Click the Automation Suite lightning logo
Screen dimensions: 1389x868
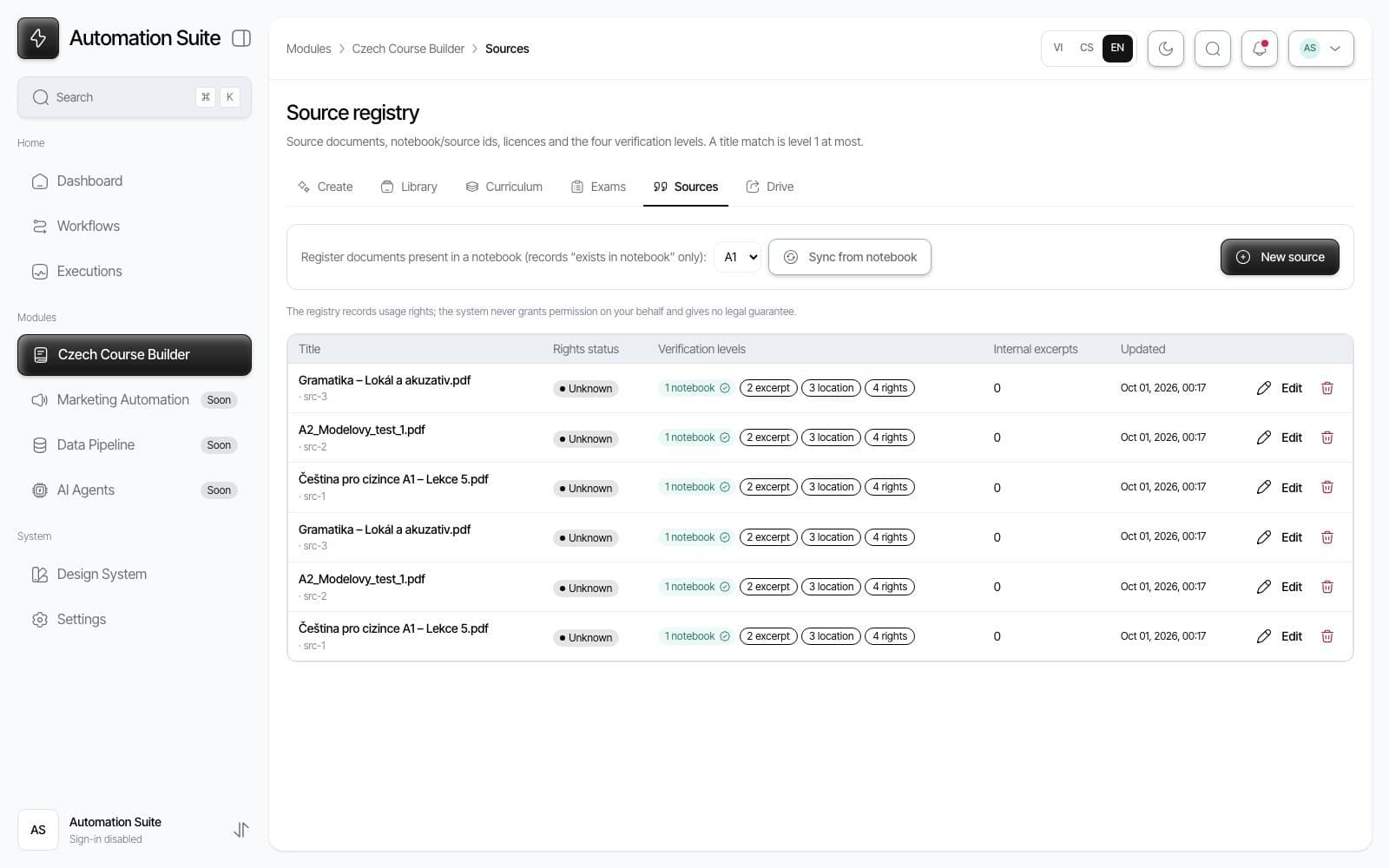click(x=38, y=38)
